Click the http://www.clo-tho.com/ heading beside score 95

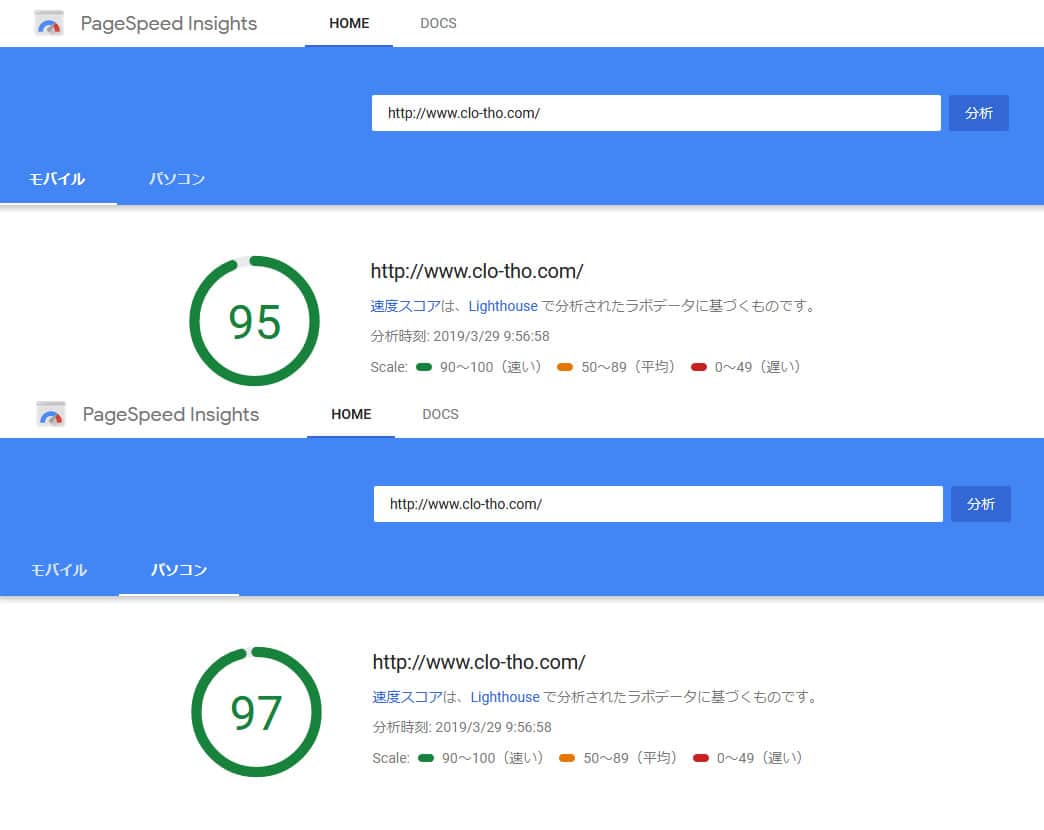click(477, 272)
